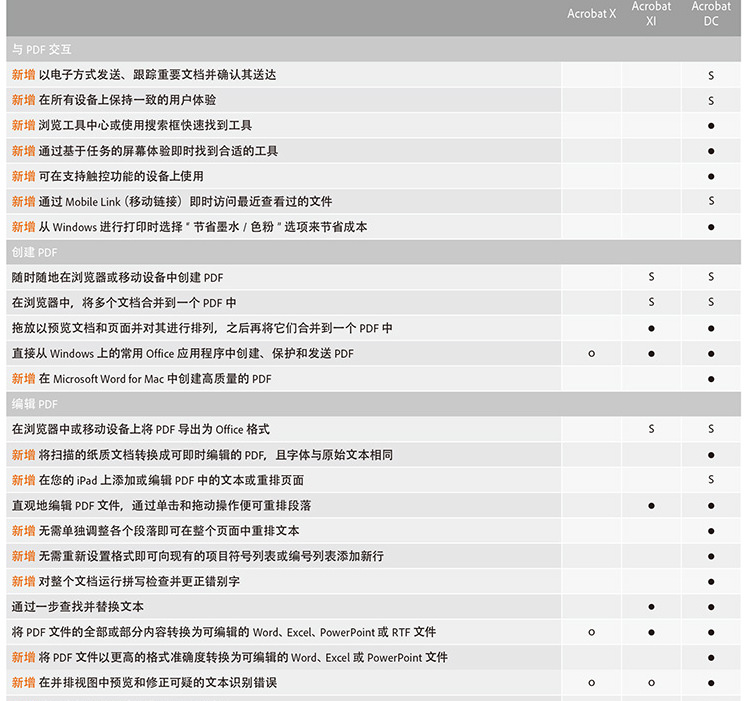749x701 pixels.
Task: Click Acrobat DC dot for '更高的格式准确度' row
Action: (711, 658)
